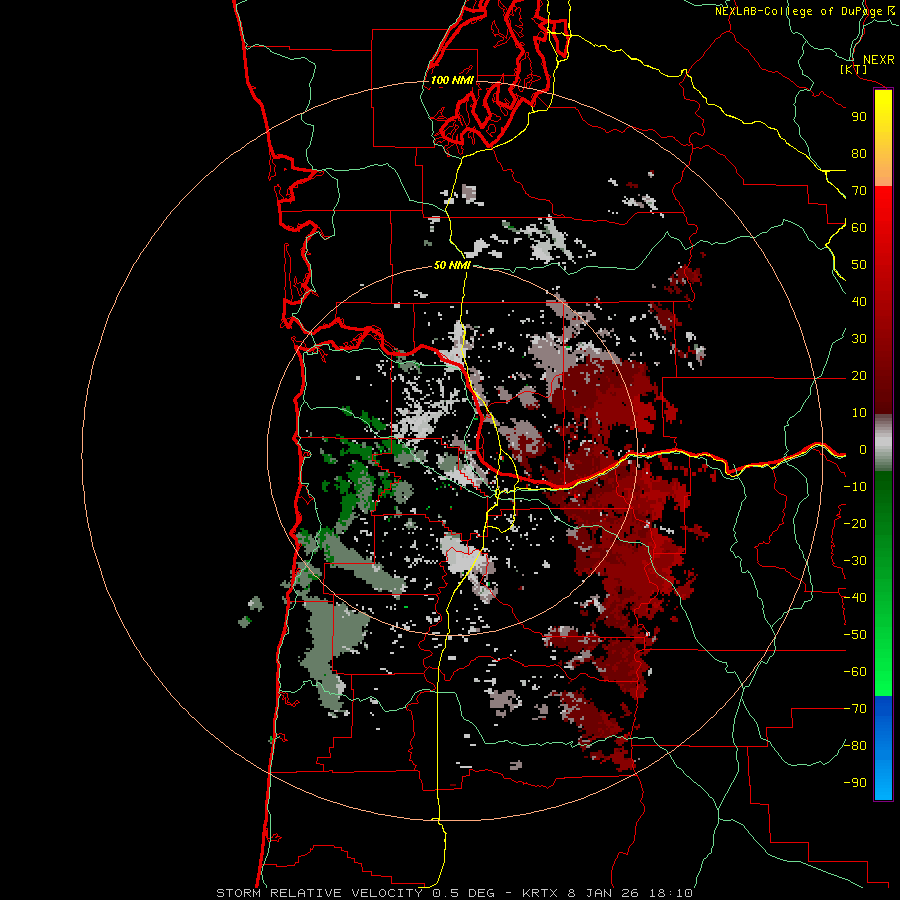Click the -80 value on velocity scale
The image size is (900, 900).
(855, 746)
